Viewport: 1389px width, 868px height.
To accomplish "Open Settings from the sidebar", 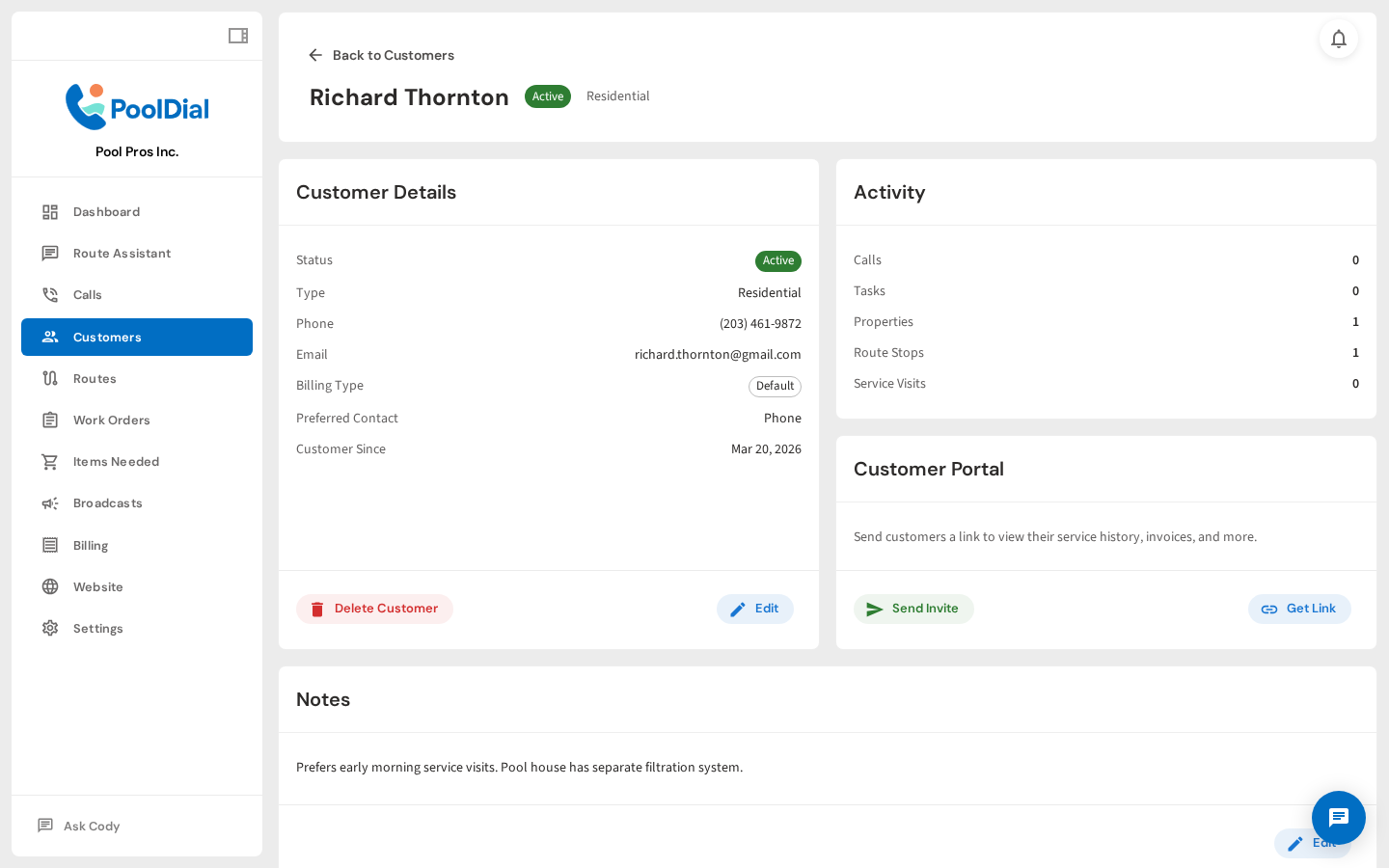I will coord(97,628).
